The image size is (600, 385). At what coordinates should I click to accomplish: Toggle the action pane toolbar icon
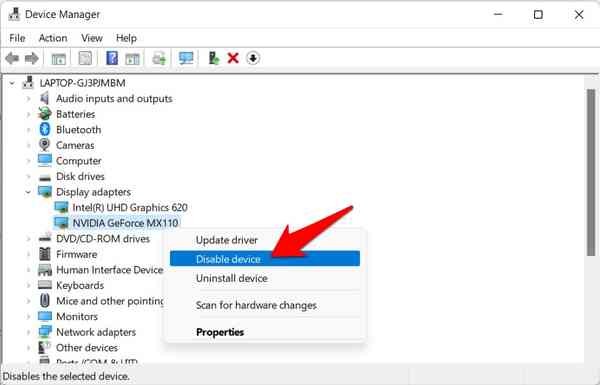(x=132, y=59)
